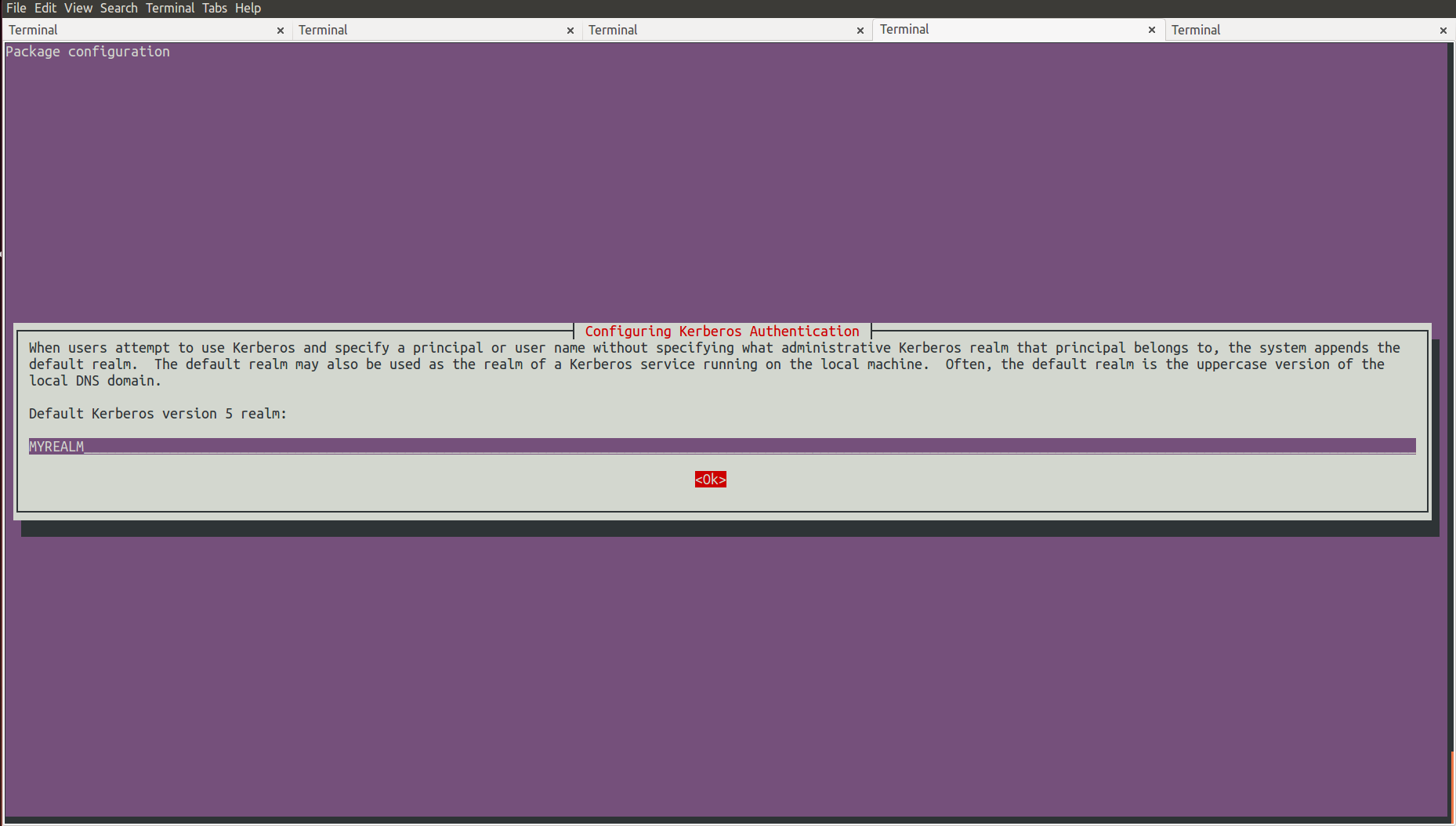The width and height of the screenshot is (1456, 826).
Task: Open the Tabs menu
Action: click(215, 8)
